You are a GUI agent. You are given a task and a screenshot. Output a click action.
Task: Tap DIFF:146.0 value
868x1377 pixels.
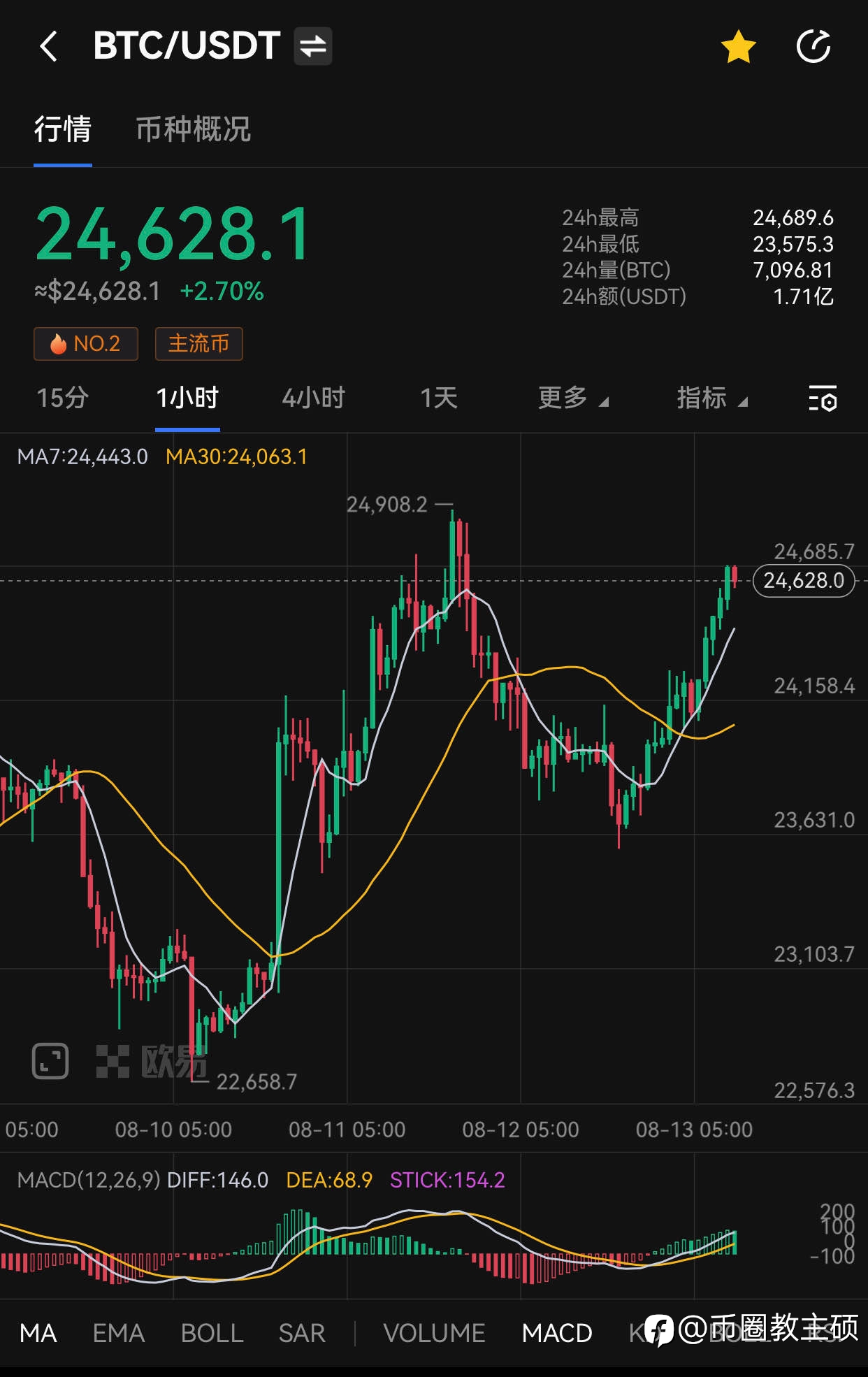[x=218, y=1181]
